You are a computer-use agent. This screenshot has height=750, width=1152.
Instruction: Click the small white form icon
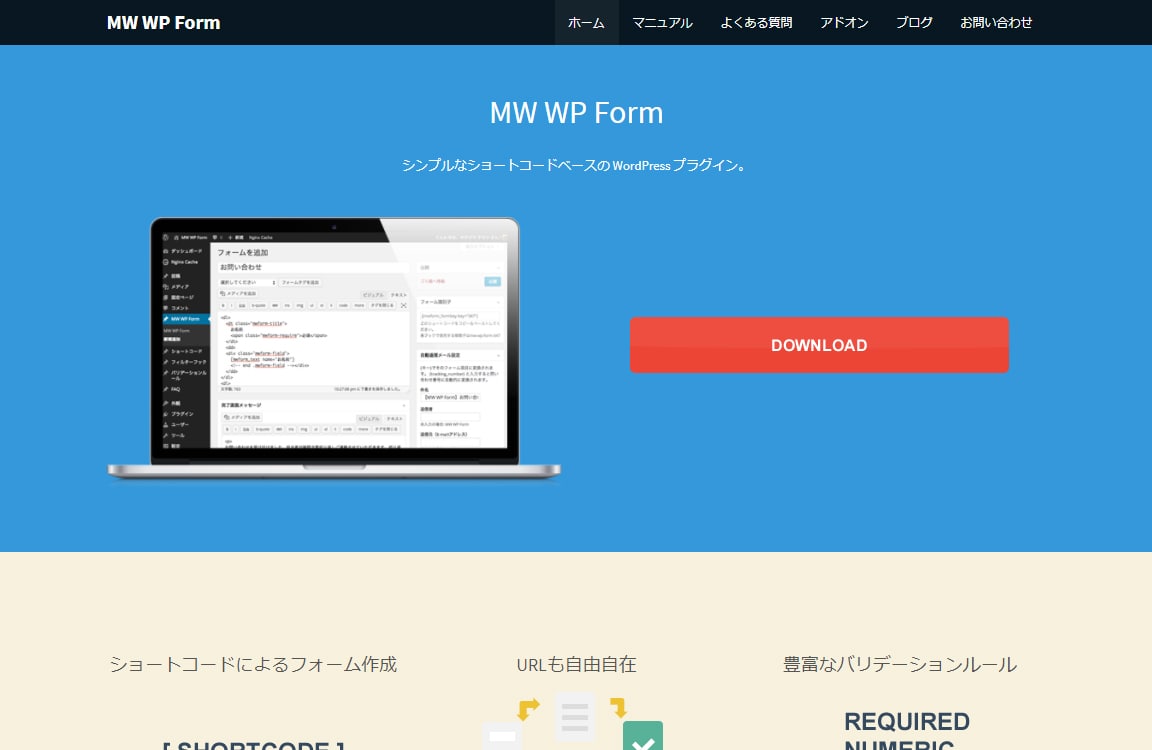point(502,737)
